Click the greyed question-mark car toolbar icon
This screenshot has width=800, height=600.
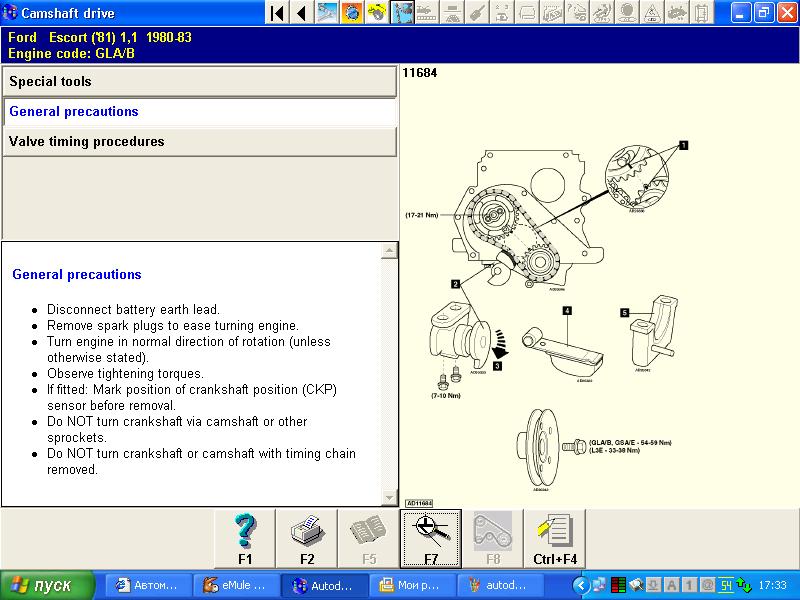tap(577, 13)
